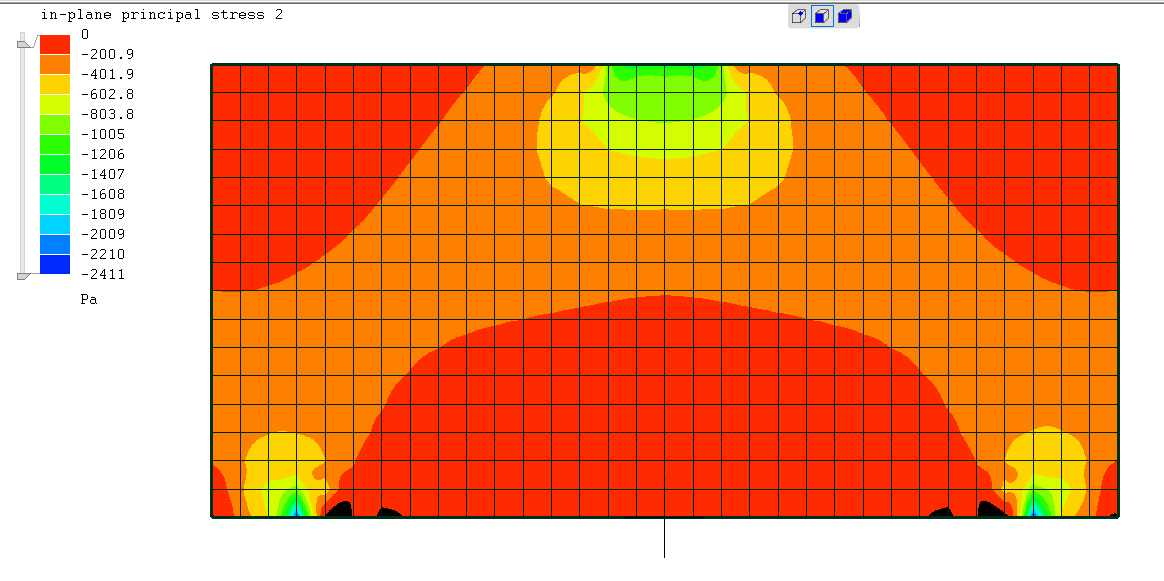The width and height of the screenshot is (1164, 581).
Task: Click the Pa unit label
Action: (x=89, y=300)
